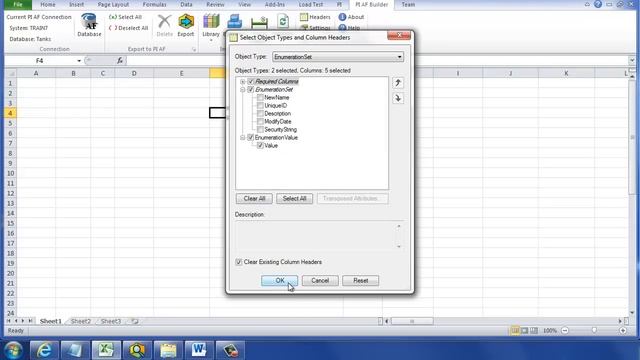Image resolution: width=640 pixels, height=360 pixels.
Task: Switch to Load Test ribbon tab
Action: pos(311,4)
